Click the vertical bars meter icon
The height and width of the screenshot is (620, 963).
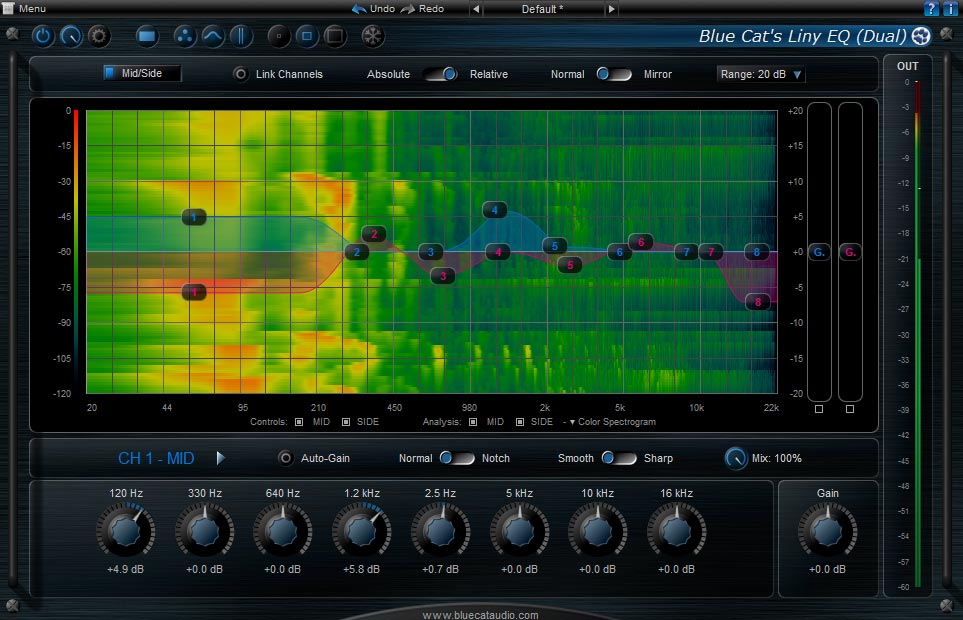coord(240,36)
